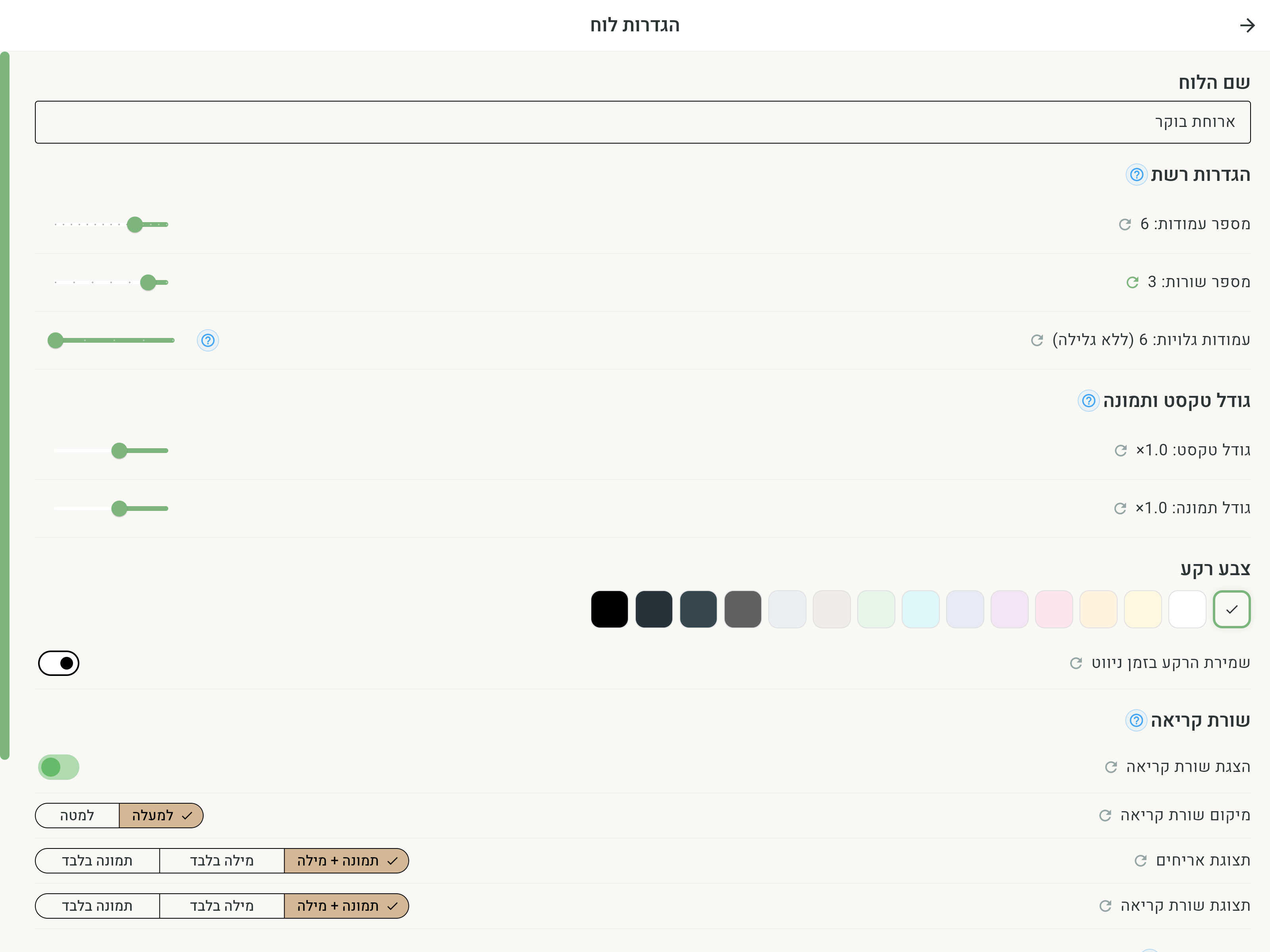Reset the תצוגת אריחים setting
This screenshot has width=1270, height=952.
(x=1141, y=861)
